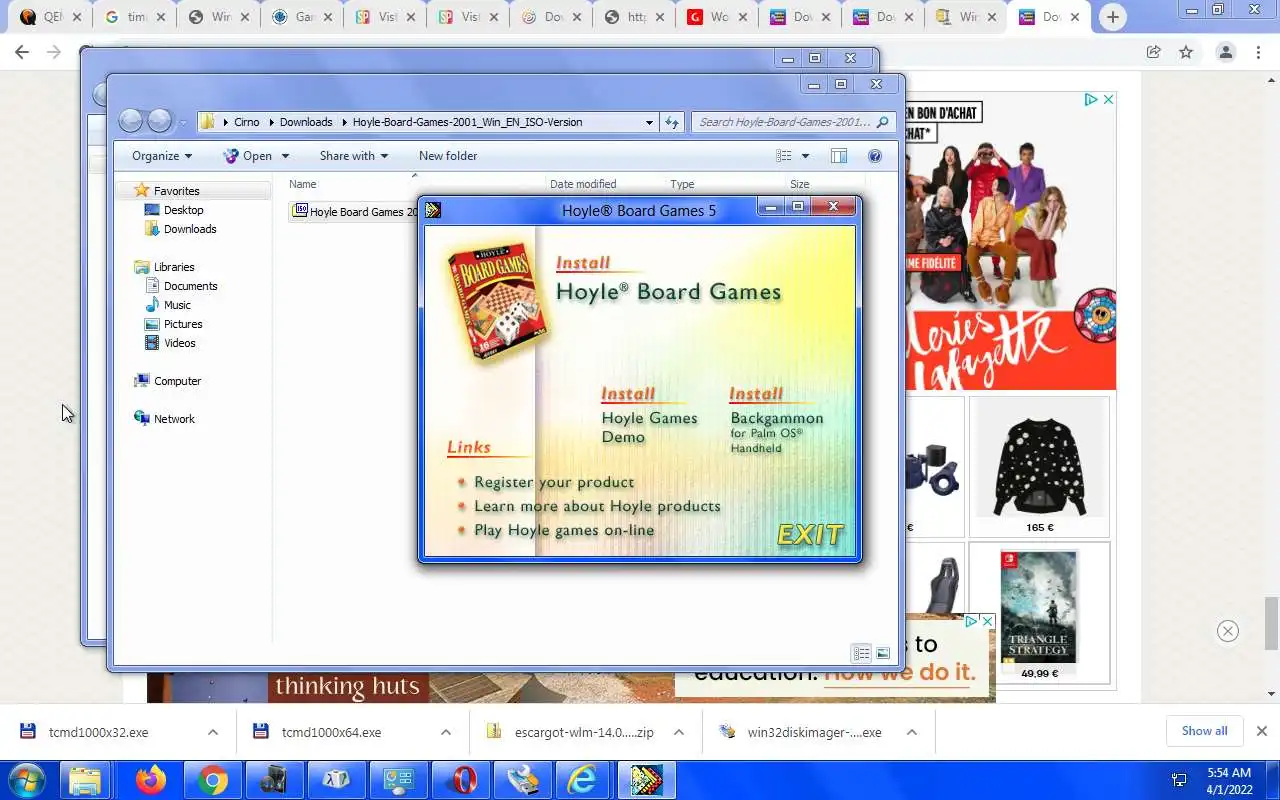Screen dimensions: 1280x800
Task: Open the Documents library
Action: pos(190,286)
